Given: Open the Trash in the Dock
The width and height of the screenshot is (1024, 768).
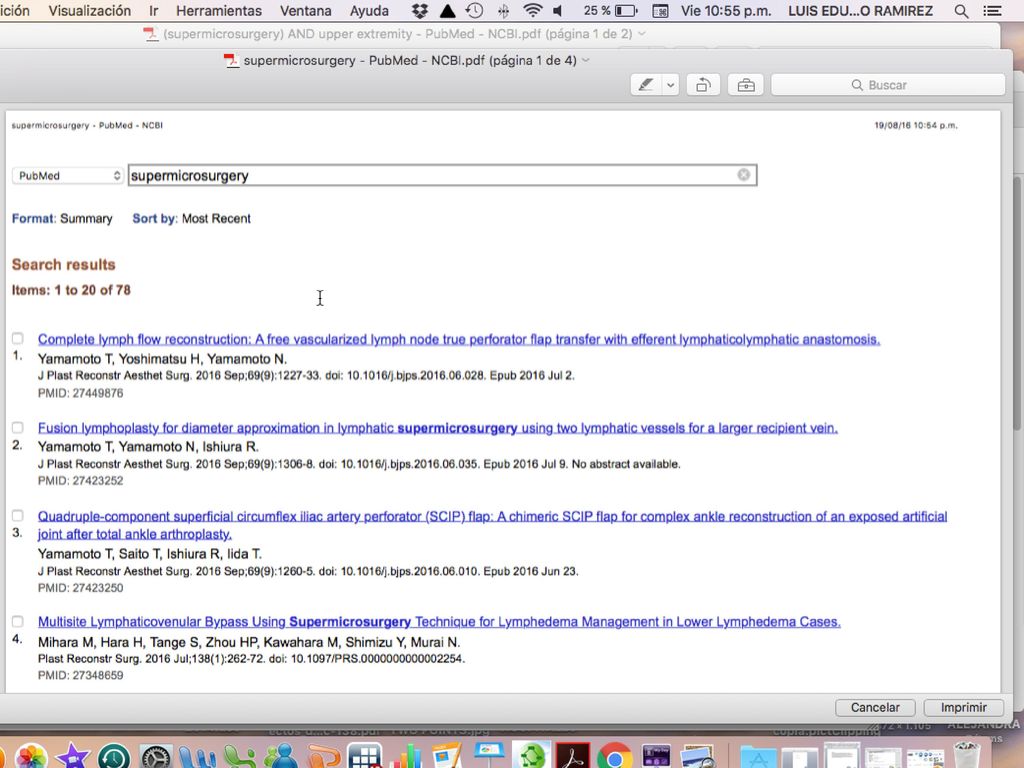Looking at the screenshot, I should pyautogui.click(x=967, y=756).
